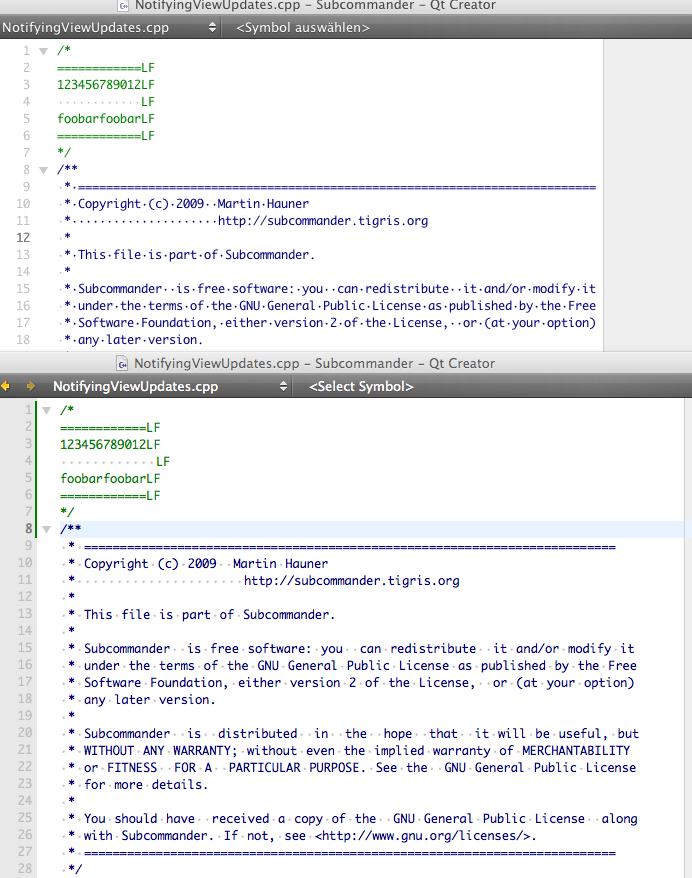Open the lower NotifyingViewUpdates.cpp file dropdown
This screenshot has height=878, width=692.
click(170, 386)
